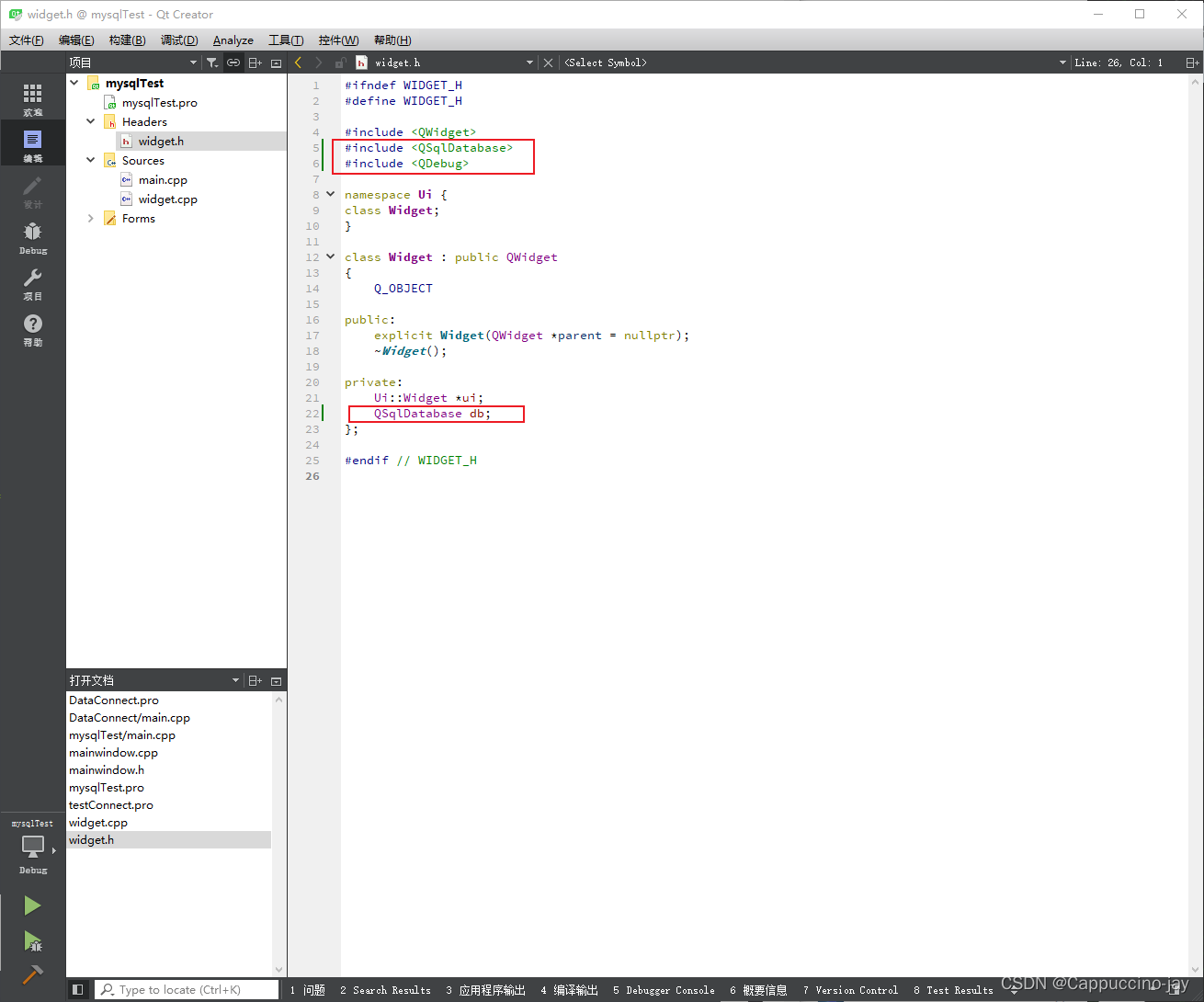Switch to the Edit (编辑) mode

point(32,144)
